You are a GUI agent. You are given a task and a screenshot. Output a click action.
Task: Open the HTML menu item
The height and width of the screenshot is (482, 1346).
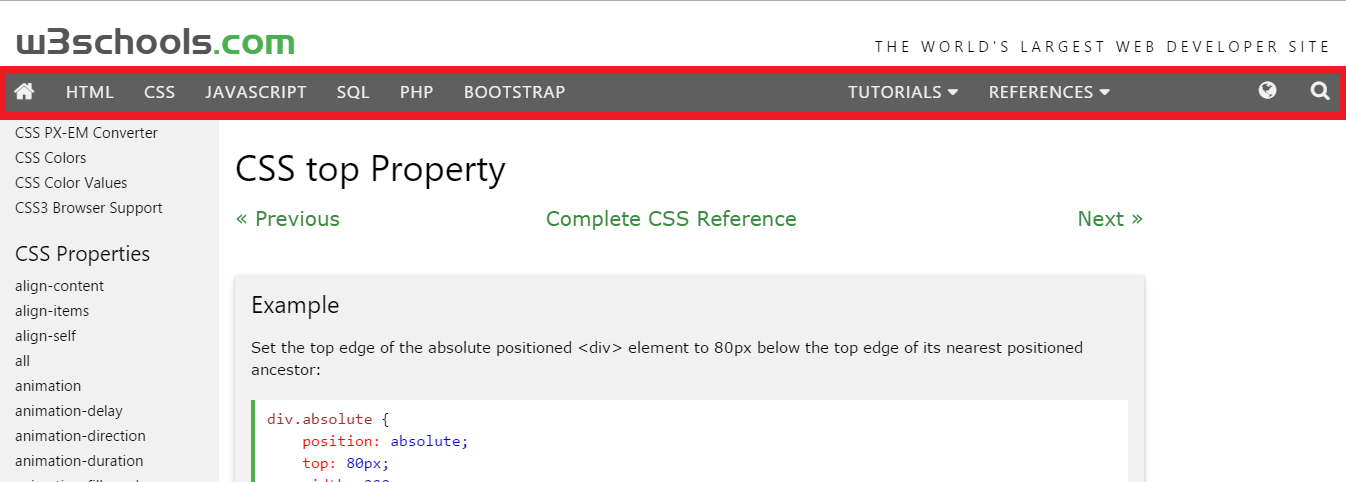pyautogui.click(x=90, y=92)
